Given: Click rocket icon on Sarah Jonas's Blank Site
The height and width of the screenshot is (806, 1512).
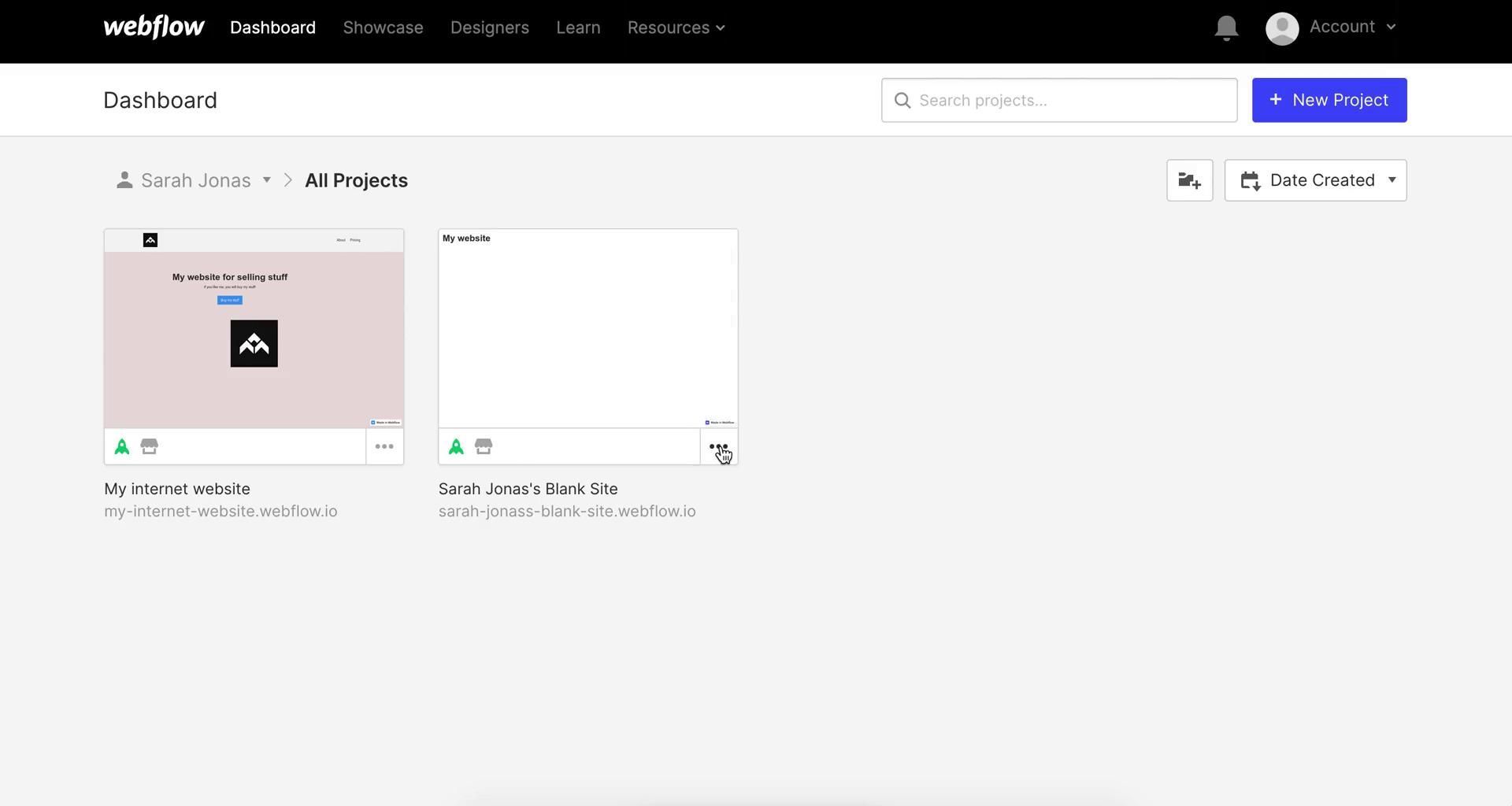Looking at the screenshot, I should (456, 447).
